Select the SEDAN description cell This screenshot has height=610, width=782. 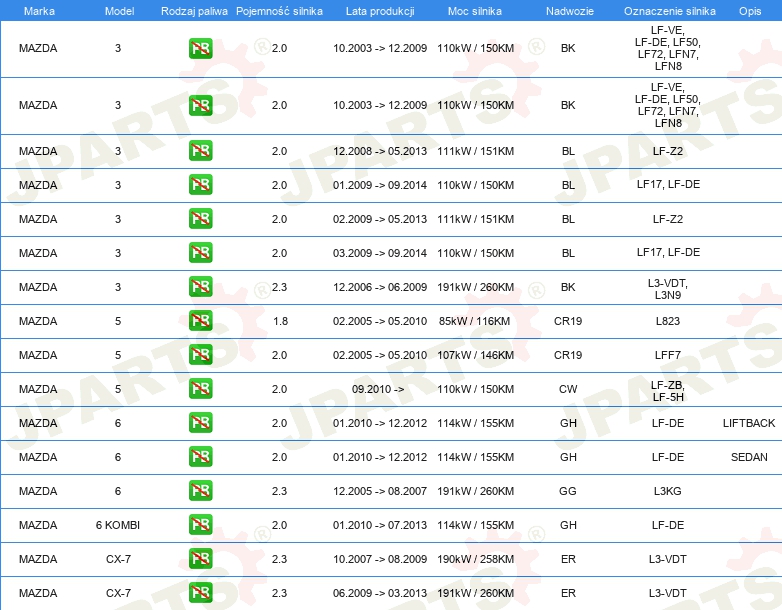[x=749, y=457]
